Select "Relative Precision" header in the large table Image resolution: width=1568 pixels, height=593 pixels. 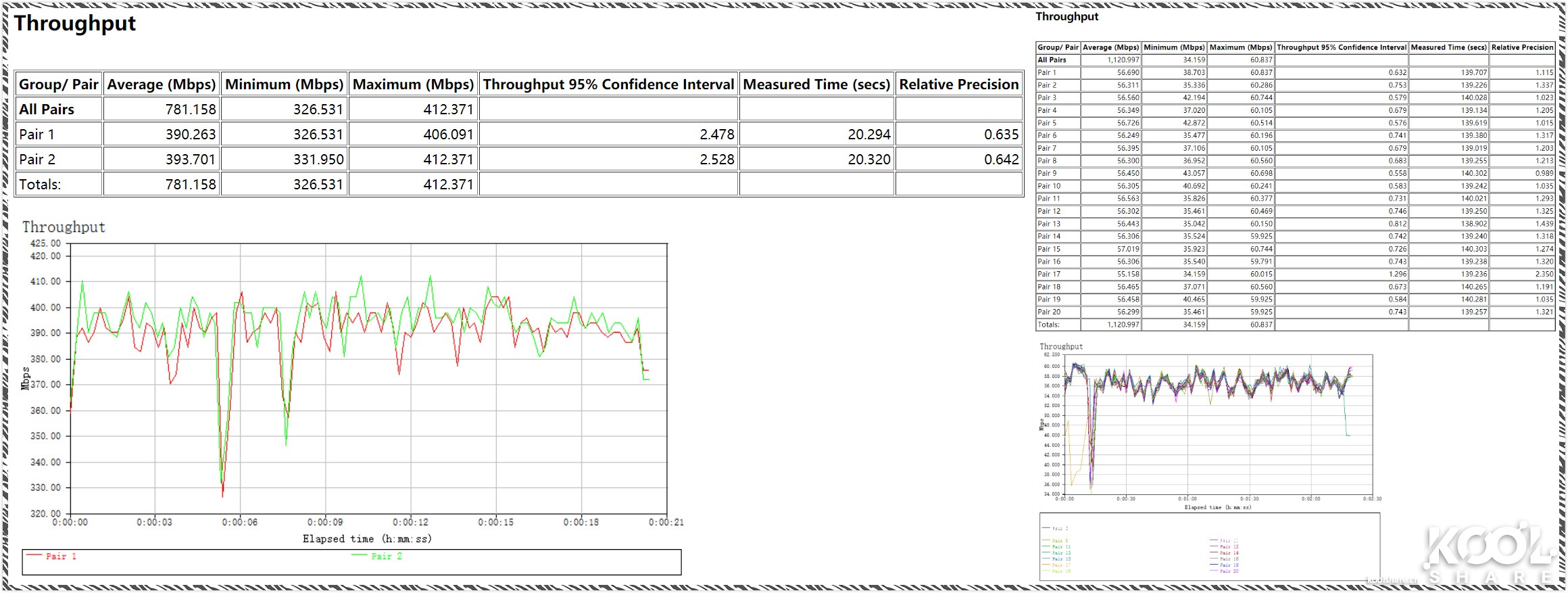click(959, 85)
